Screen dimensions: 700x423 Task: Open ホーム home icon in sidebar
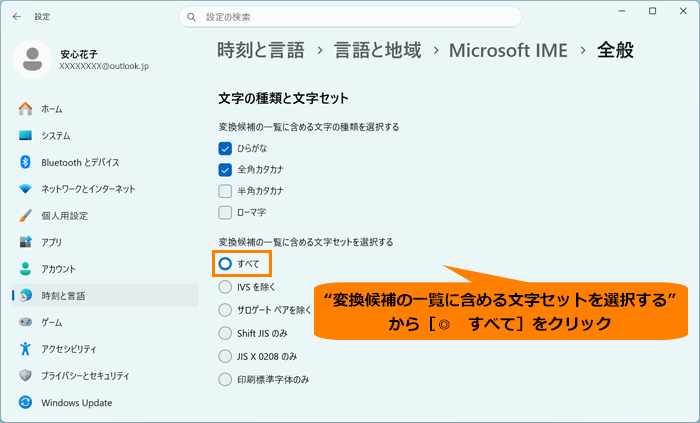25,108
